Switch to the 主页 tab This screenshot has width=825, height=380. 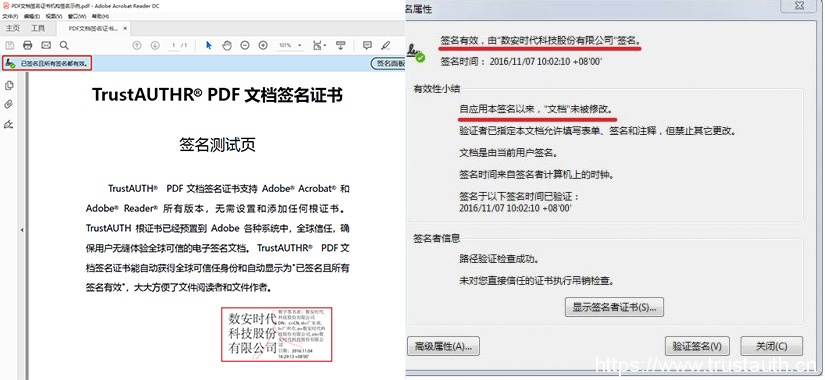tap(13, 28)
